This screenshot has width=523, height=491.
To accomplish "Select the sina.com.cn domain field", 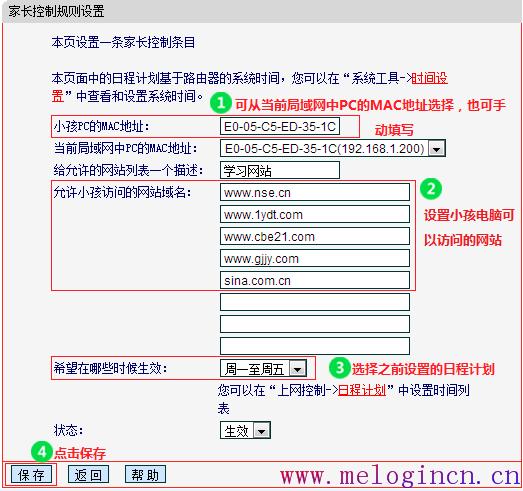I will coord(315,281).
